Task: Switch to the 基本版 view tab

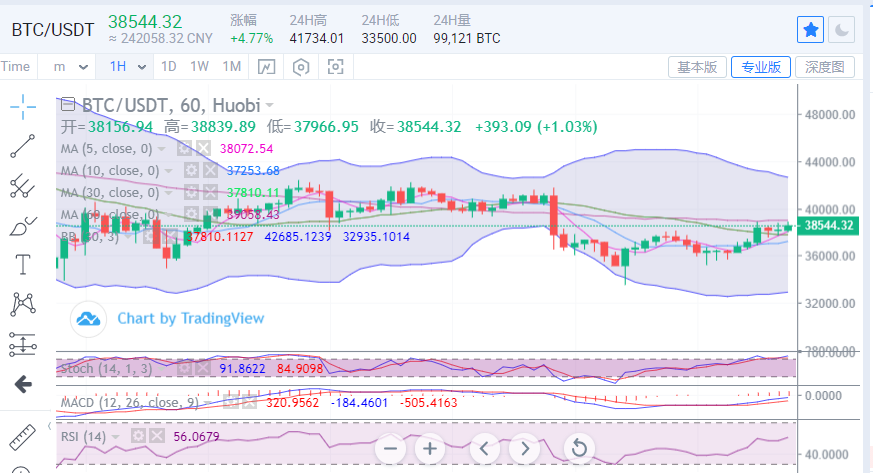Action: coord(696,67)
